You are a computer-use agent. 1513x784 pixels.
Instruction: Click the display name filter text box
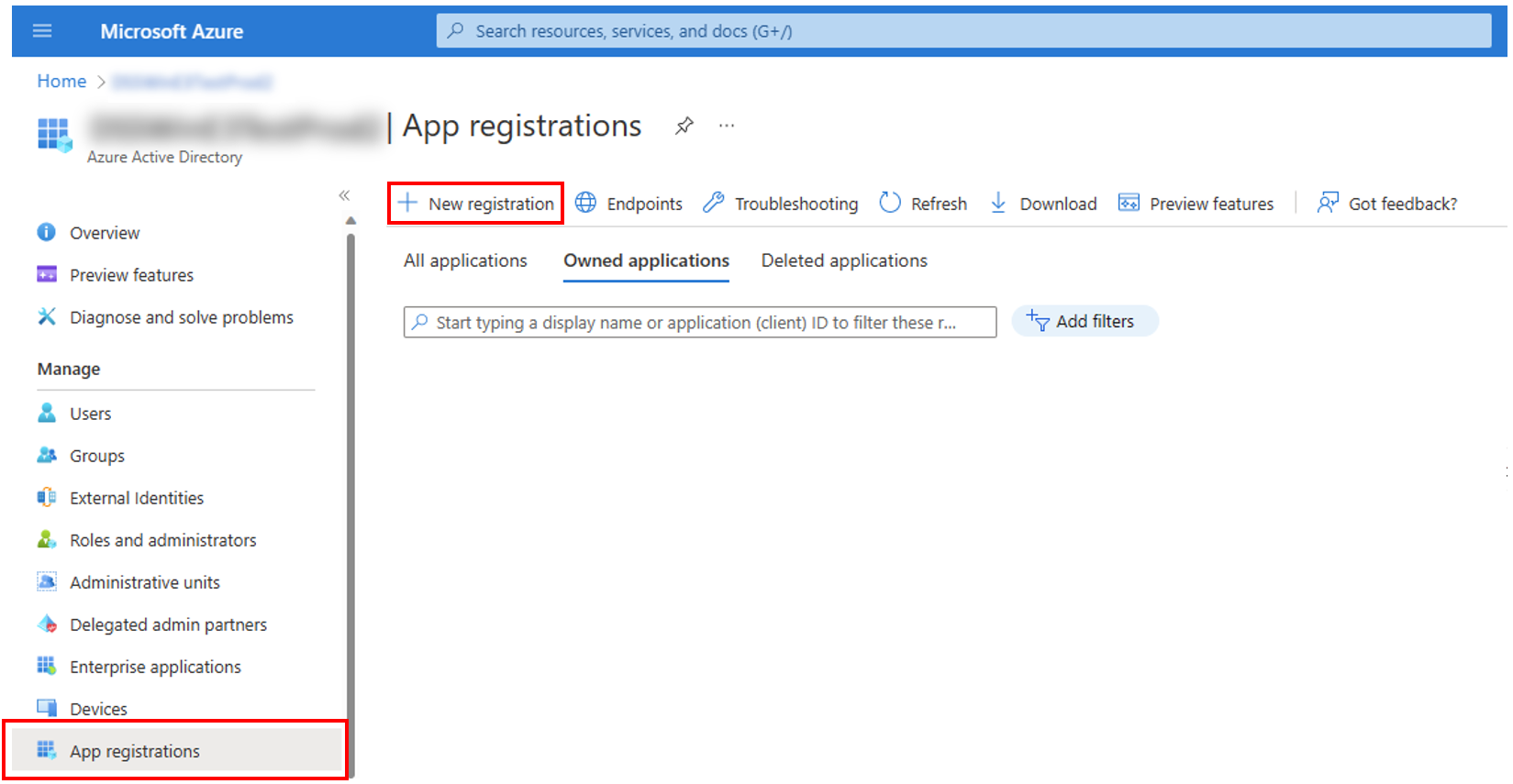[700, 322]
